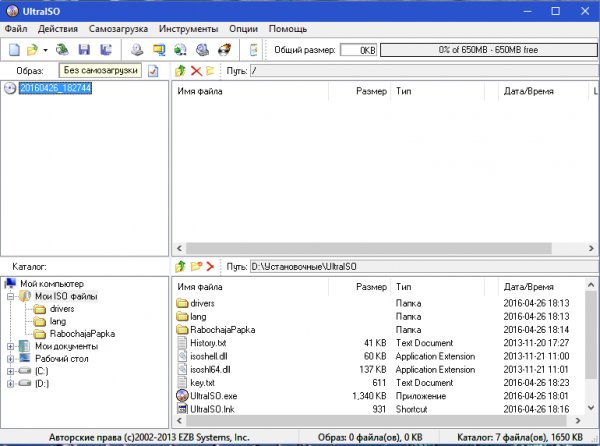Click the D:\Установочные\UltraISO path field
Image resolution: width=600 pixels, height=446 pixels.
click(425, 267)
